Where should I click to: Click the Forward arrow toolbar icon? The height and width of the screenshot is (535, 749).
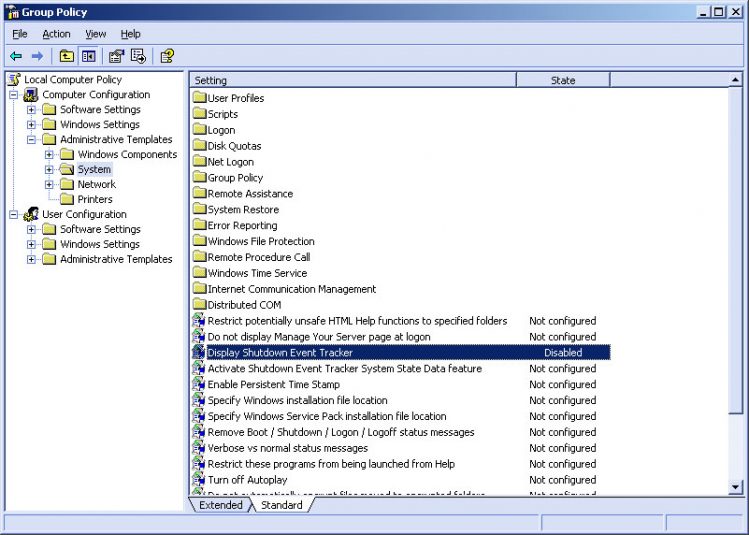37,56
